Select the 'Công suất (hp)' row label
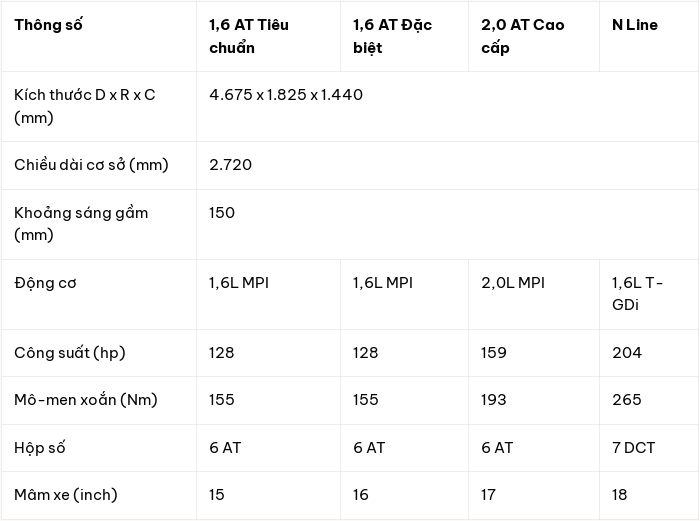Viewport: 700px width, 521px height. point(70,353)
